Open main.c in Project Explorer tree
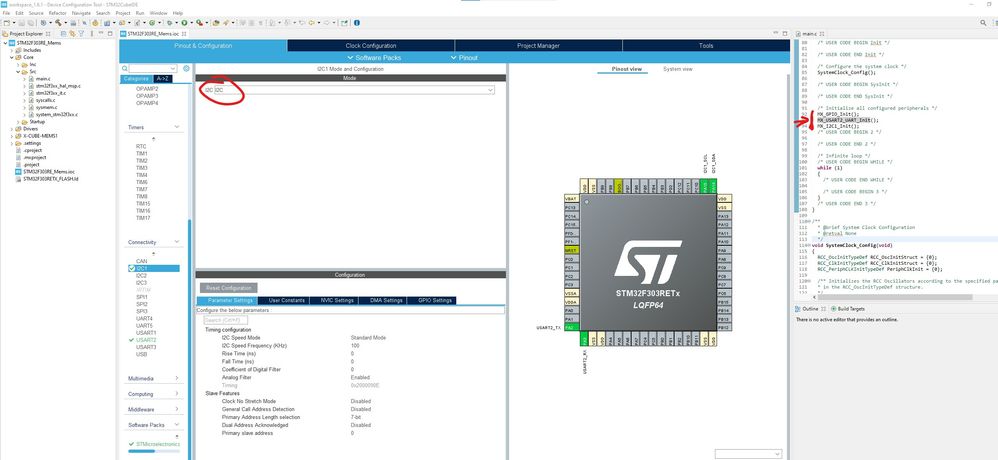 coord(43,78)
